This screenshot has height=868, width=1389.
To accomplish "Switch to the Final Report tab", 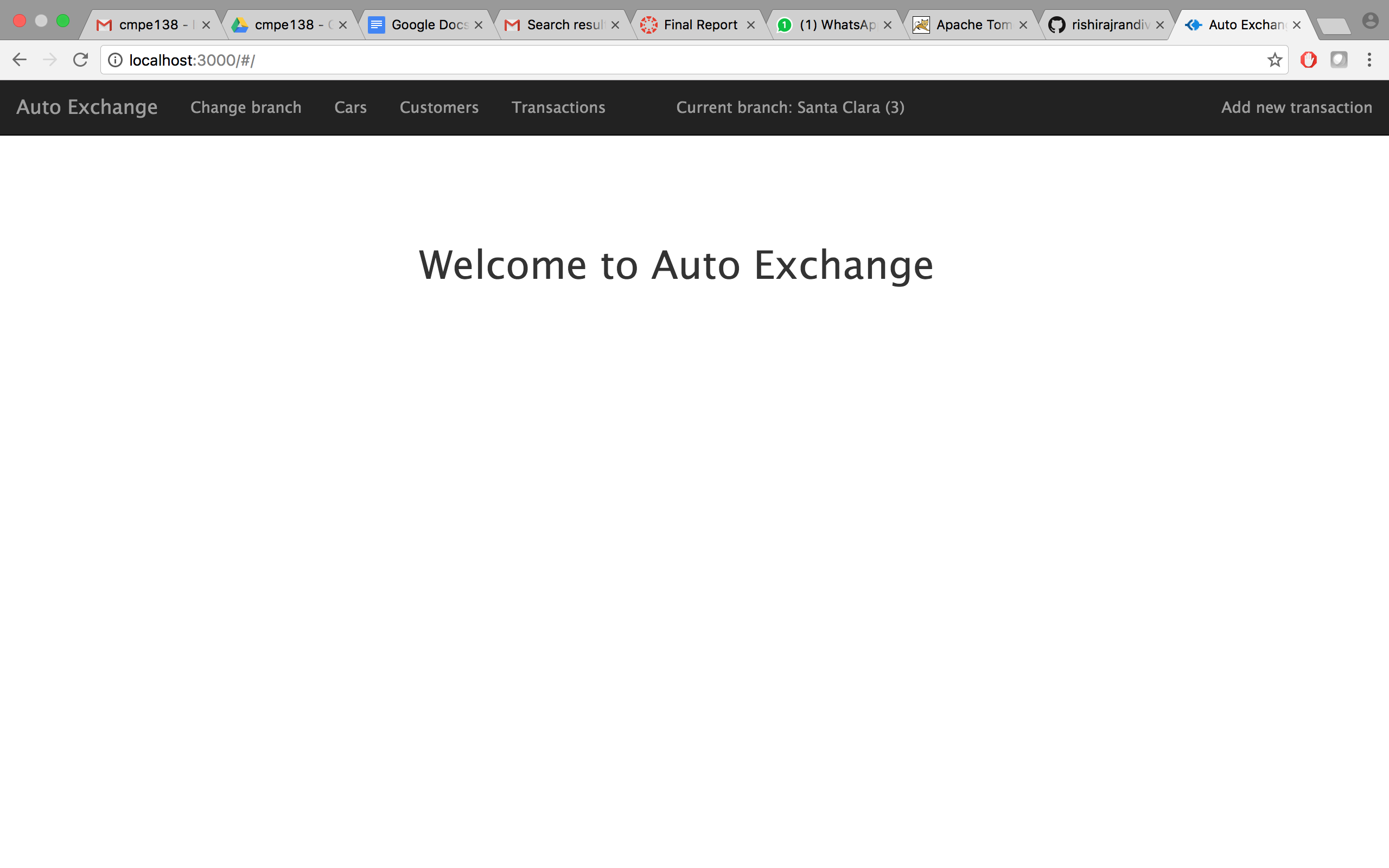I will pos(700,25).
